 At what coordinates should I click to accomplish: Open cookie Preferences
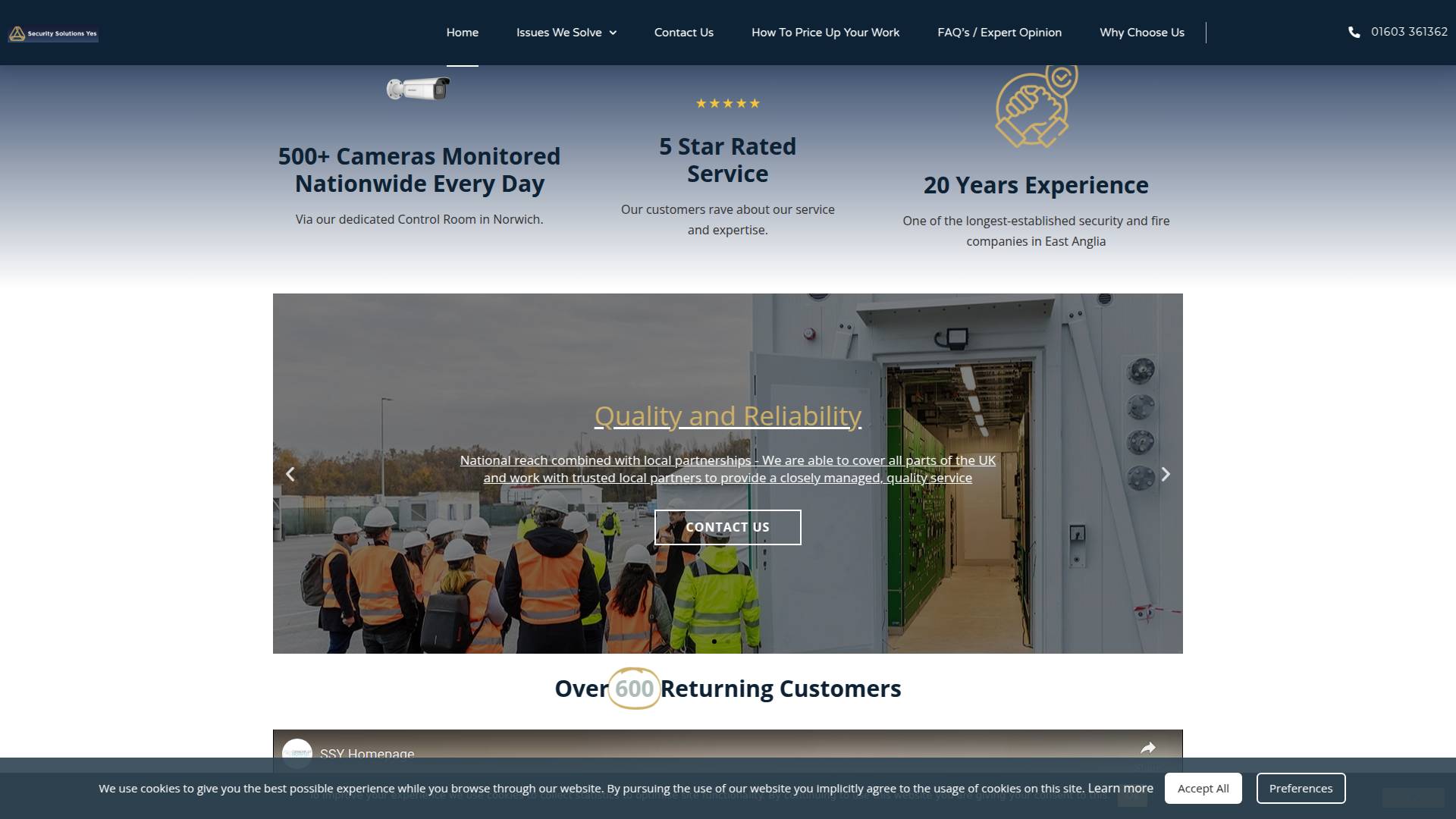[x=1301, y=788]
